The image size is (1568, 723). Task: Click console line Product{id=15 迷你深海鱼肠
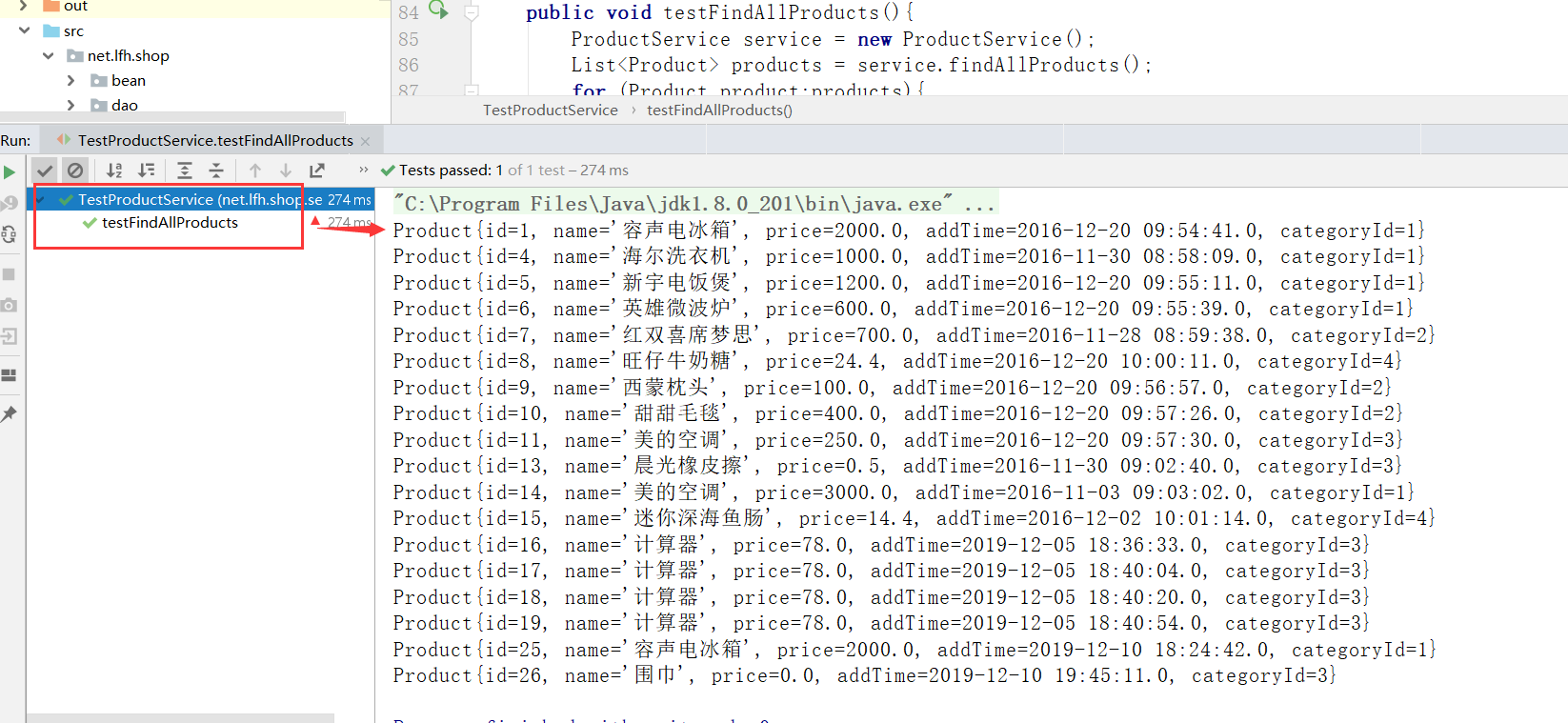click(x=915, y=518)
